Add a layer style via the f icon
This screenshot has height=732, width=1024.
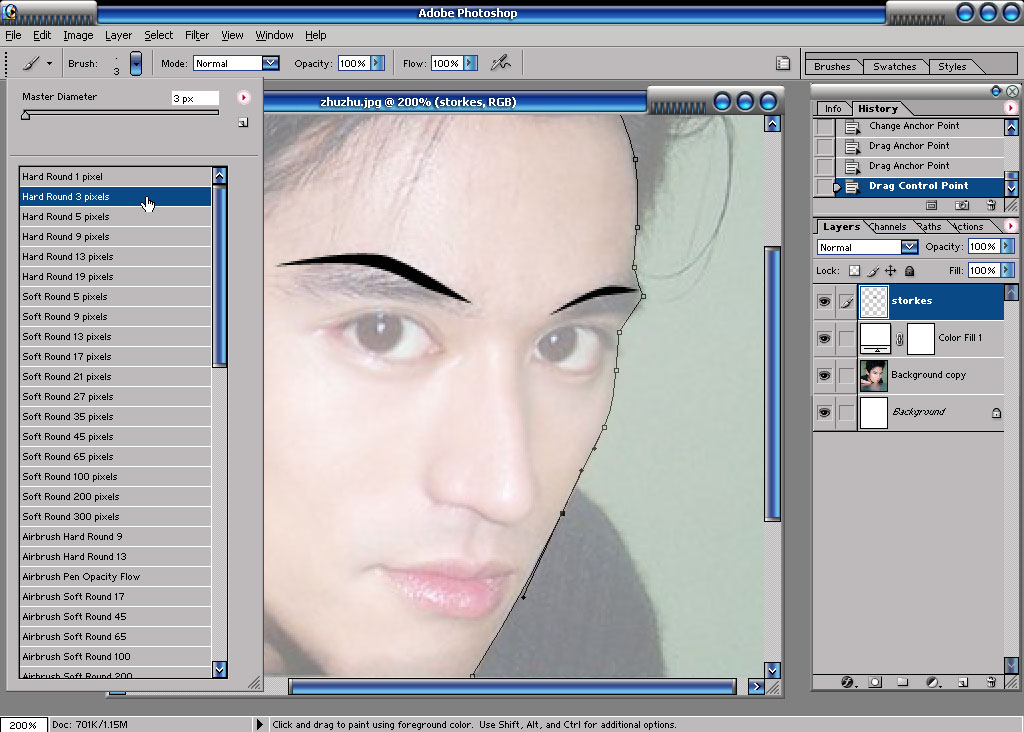click(848, 682)
